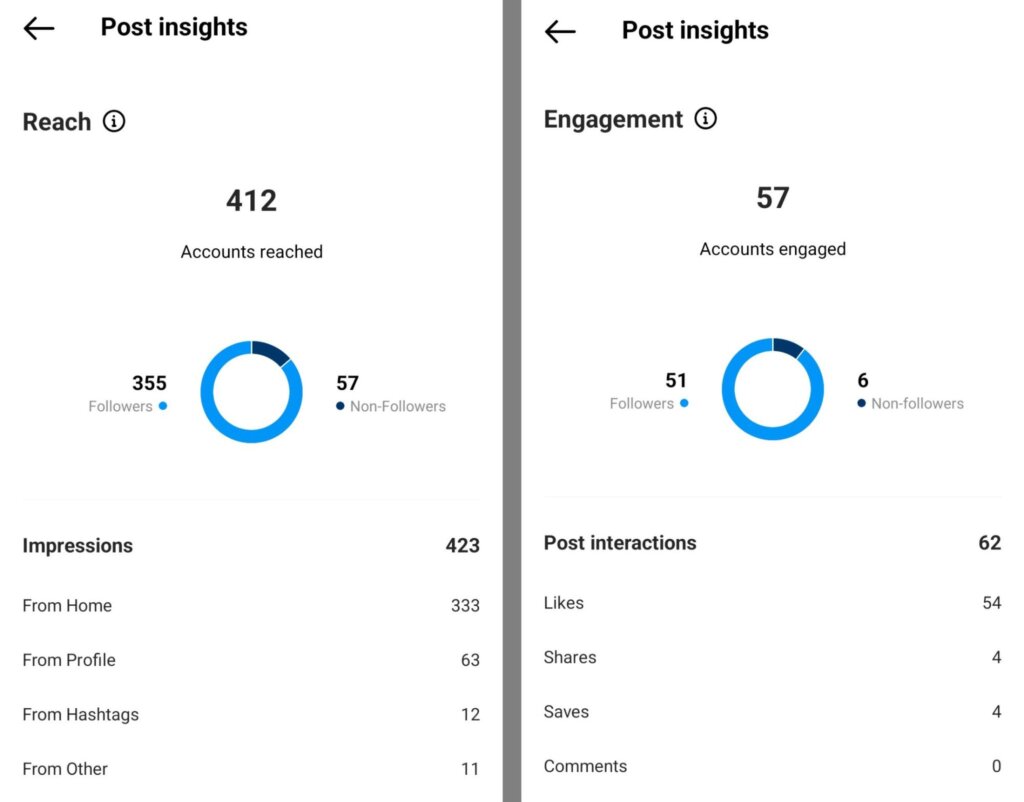Screen dimensions: 1024x802
Task: Click the Followers legend dot under Engagement
Action: [x=684, y=403]
